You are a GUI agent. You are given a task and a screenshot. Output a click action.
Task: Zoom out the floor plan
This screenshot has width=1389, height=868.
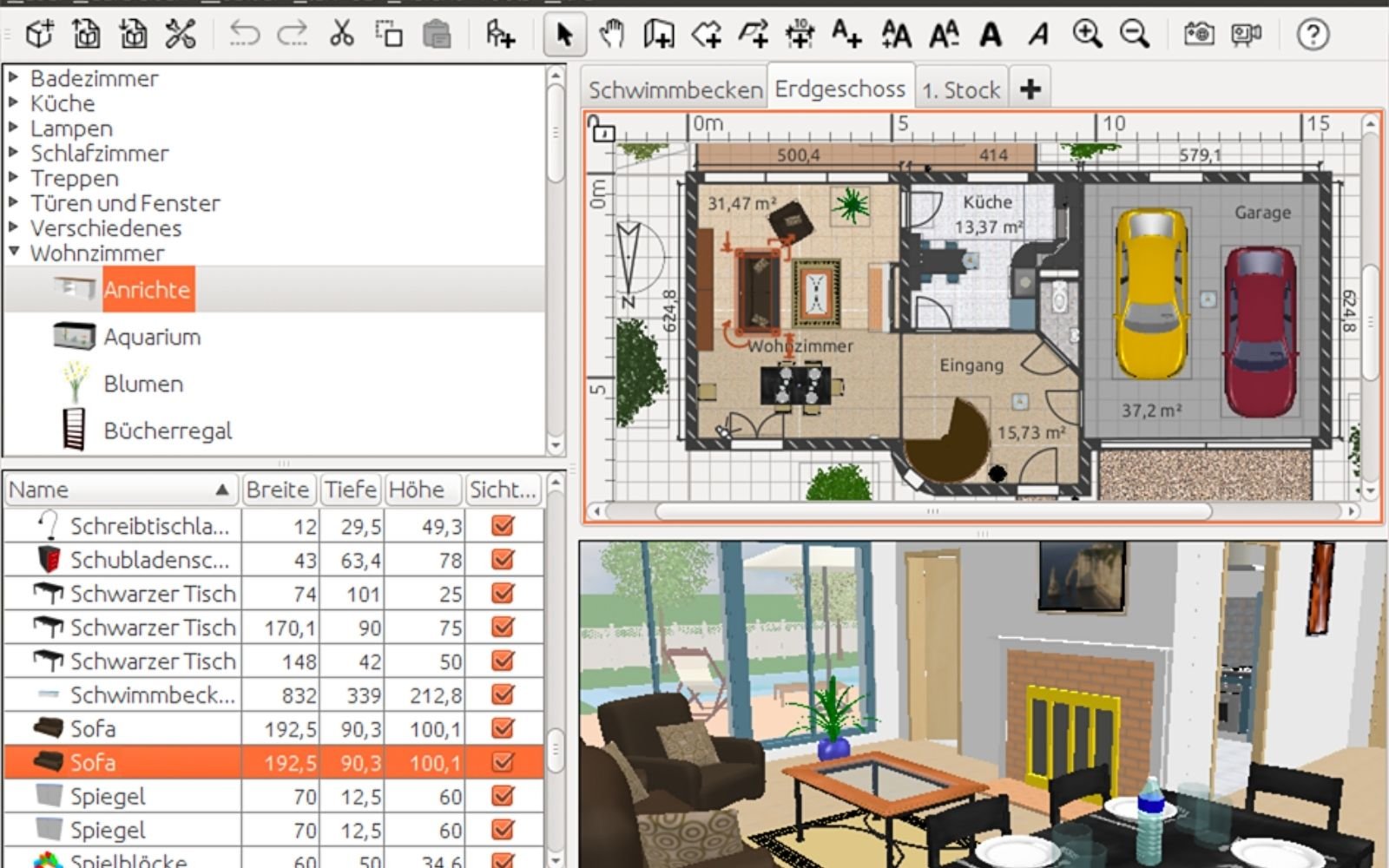[1133, 36]
